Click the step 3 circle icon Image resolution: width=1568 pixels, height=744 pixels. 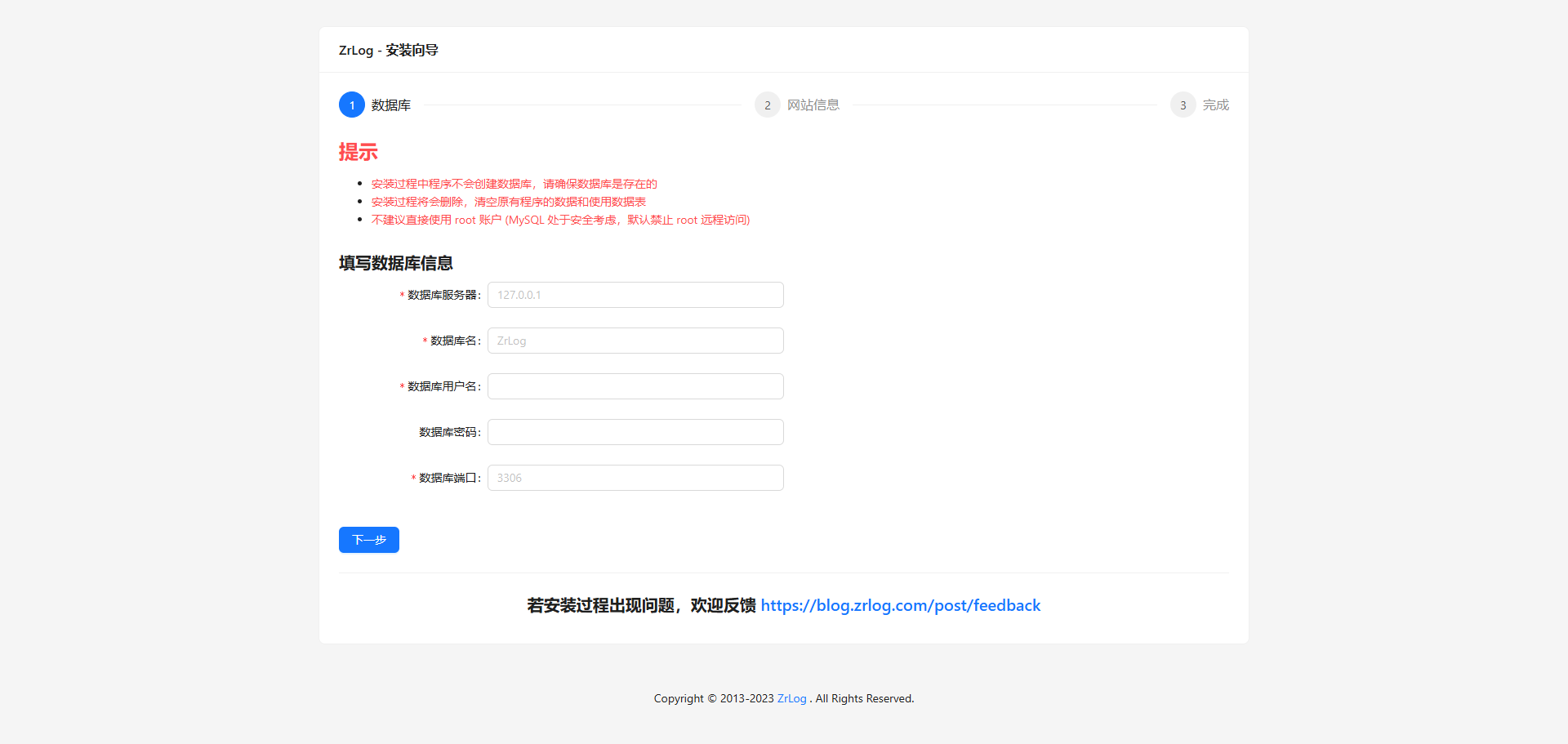tap(1183, 105)
